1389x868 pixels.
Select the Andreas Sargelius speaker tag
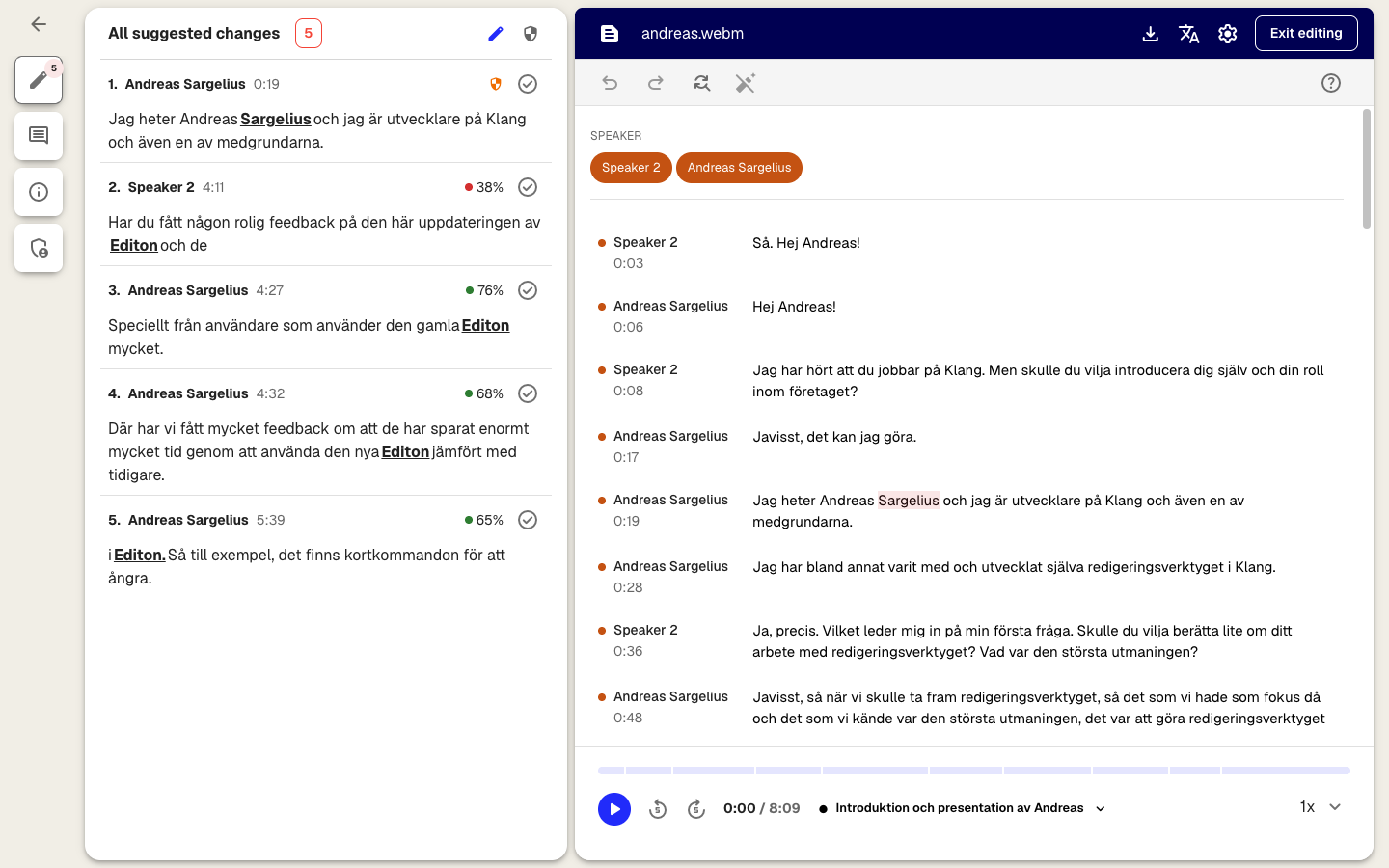tap(739, 168)
